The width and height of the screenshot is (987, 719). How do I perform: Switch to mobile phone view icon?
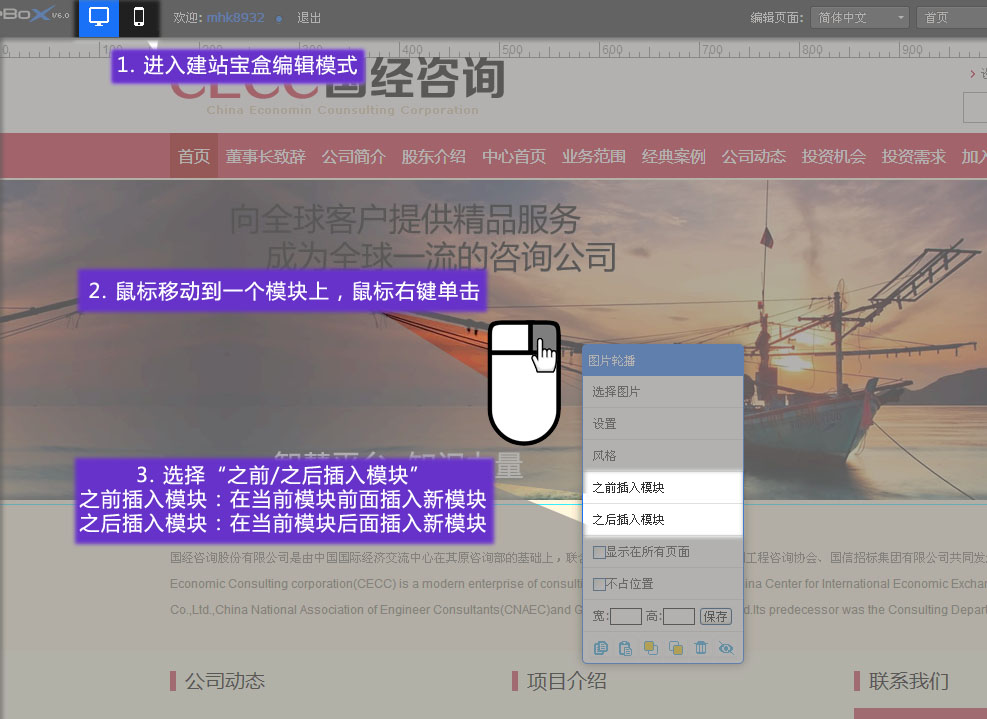coord(139,18)
